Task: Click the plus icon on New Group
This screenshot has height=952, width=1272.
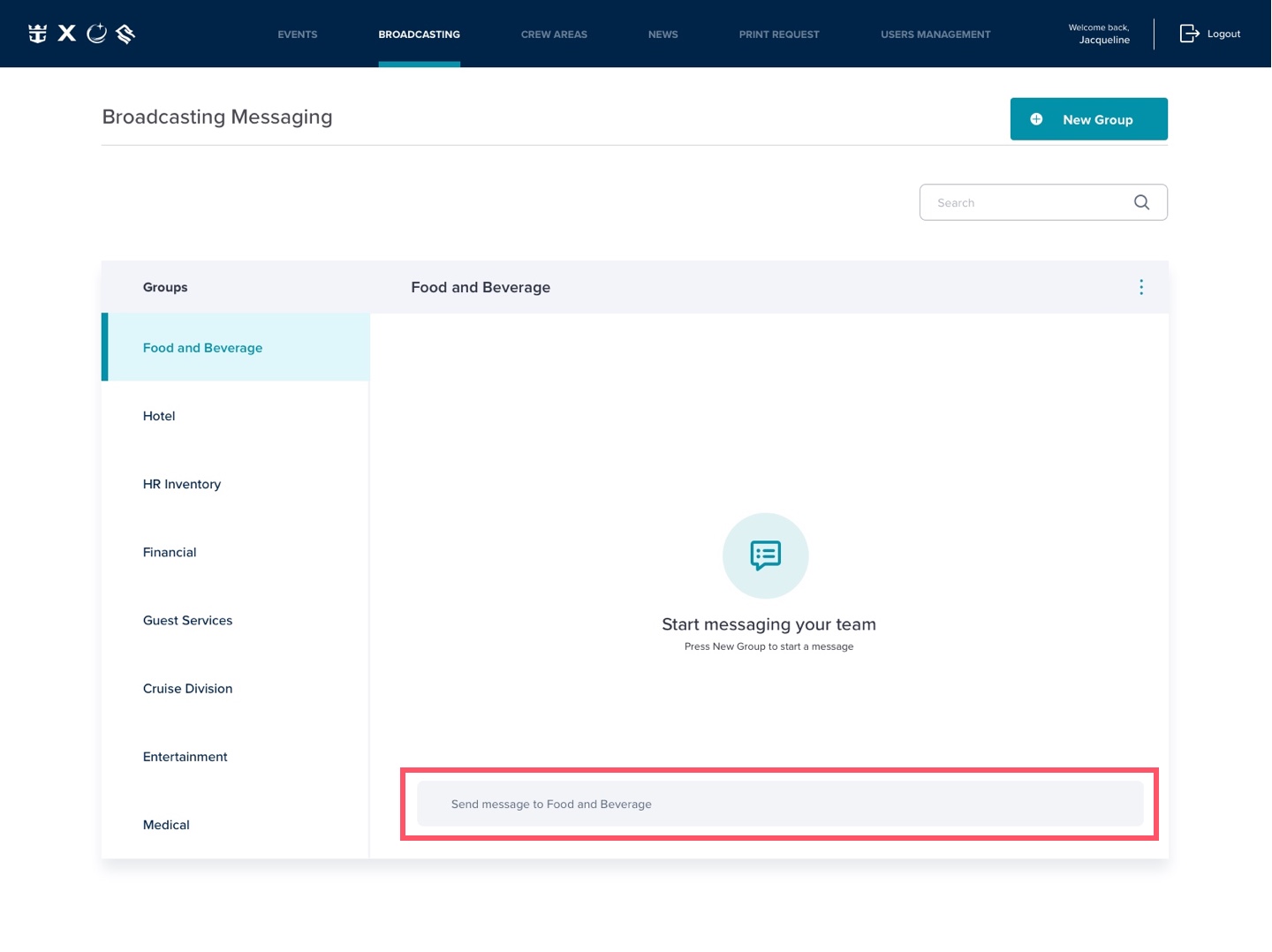Action: pos(1036,119)
